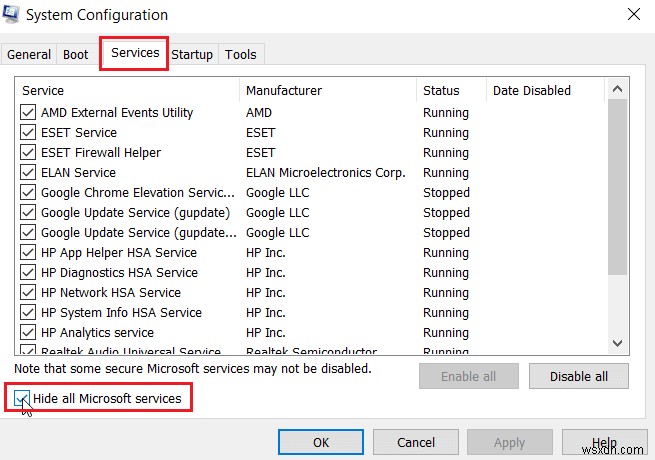This screenshot has width=655, height=460.
Task: Click the Disable all button
Action: click(578, 376)
